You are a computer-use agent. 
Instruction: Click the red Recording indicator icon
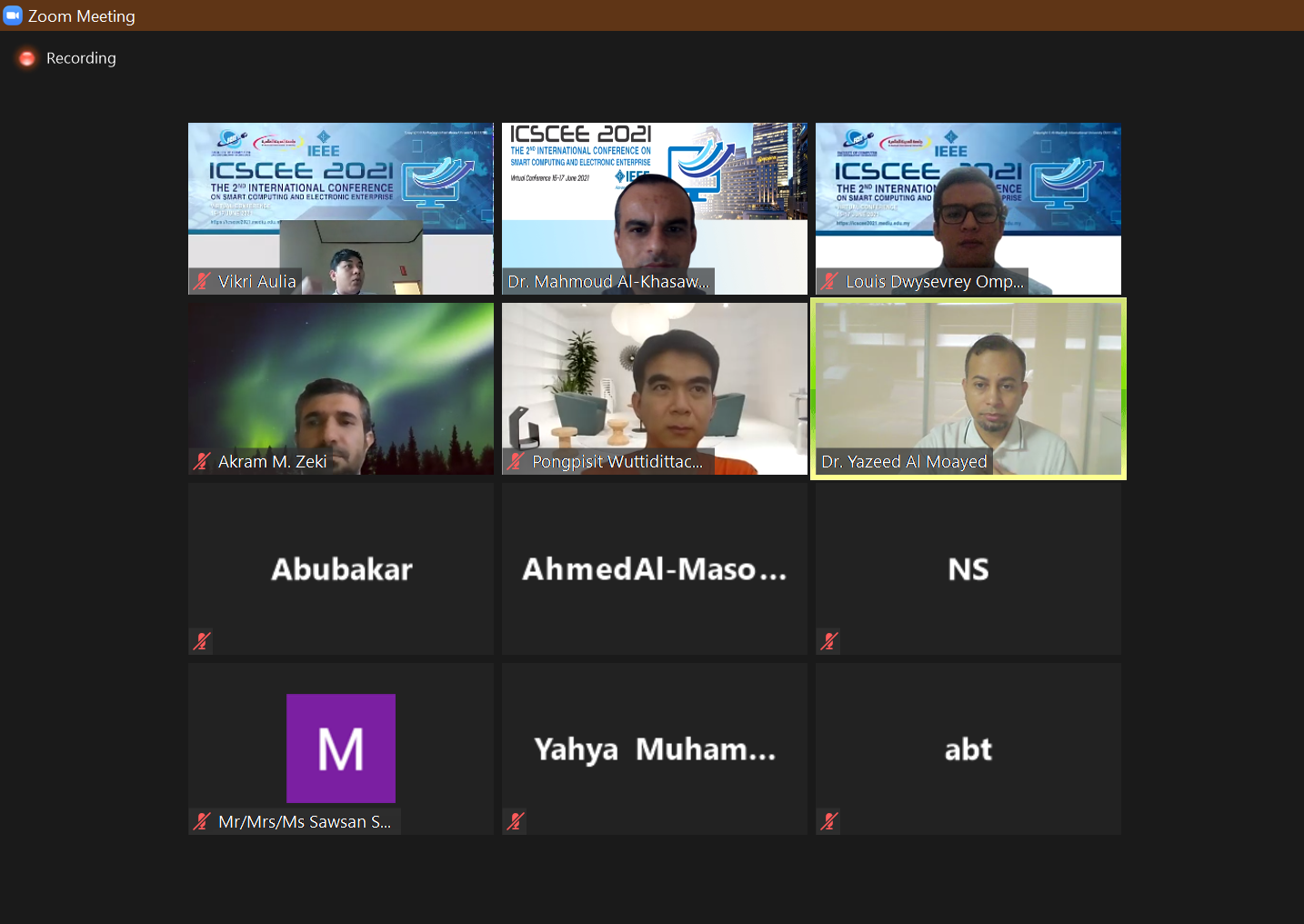pyautogui.click(x=27, y=58)
